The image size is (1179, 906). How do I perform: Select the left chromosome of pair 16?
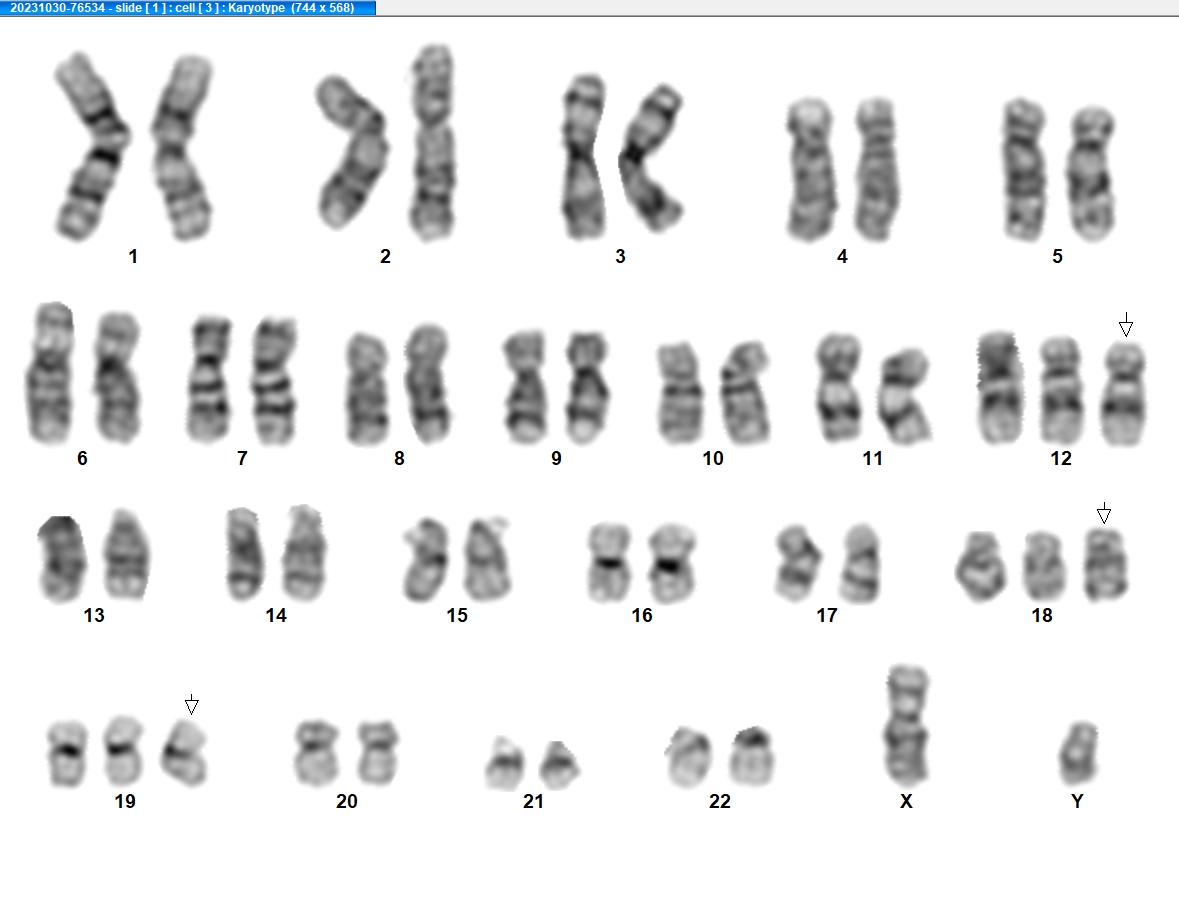pyautogui.click(x=609, y=563)
